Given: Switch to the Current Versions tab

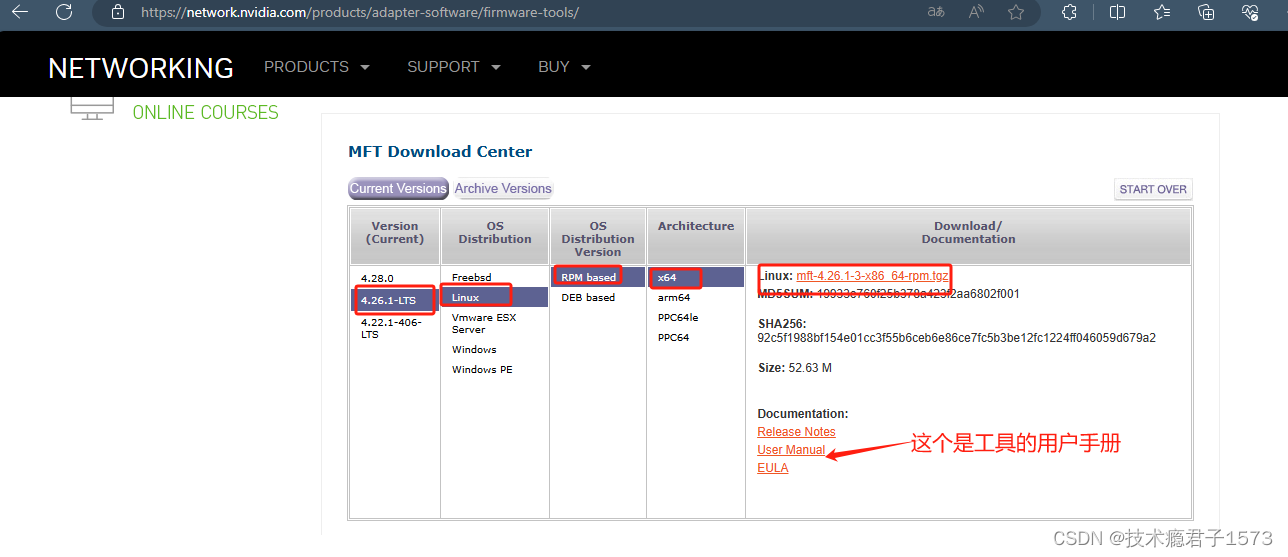Looking at the screenshot, I should coord(398,188).
